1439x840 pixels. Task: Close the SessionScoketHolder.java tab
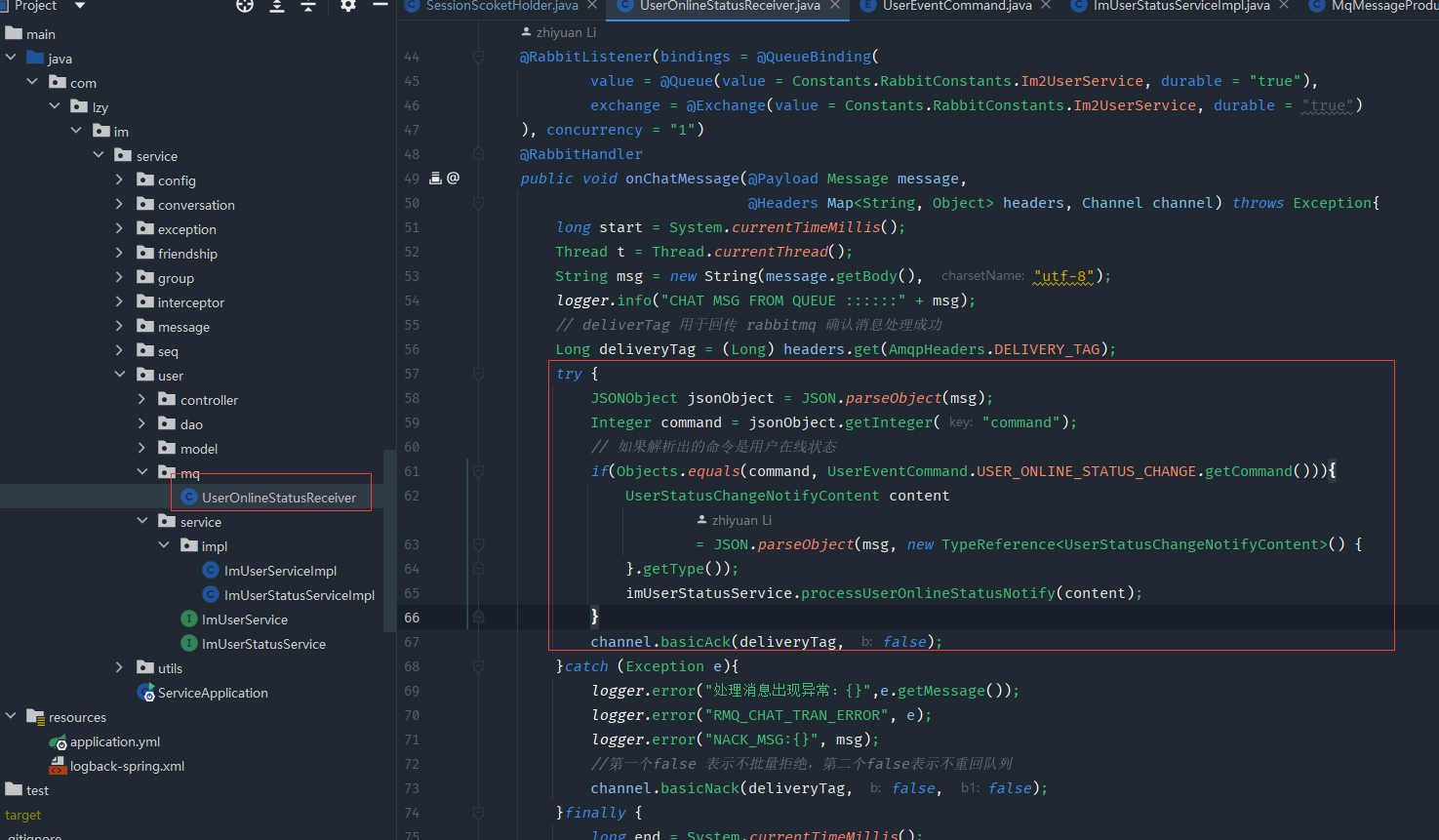(592, 6)
